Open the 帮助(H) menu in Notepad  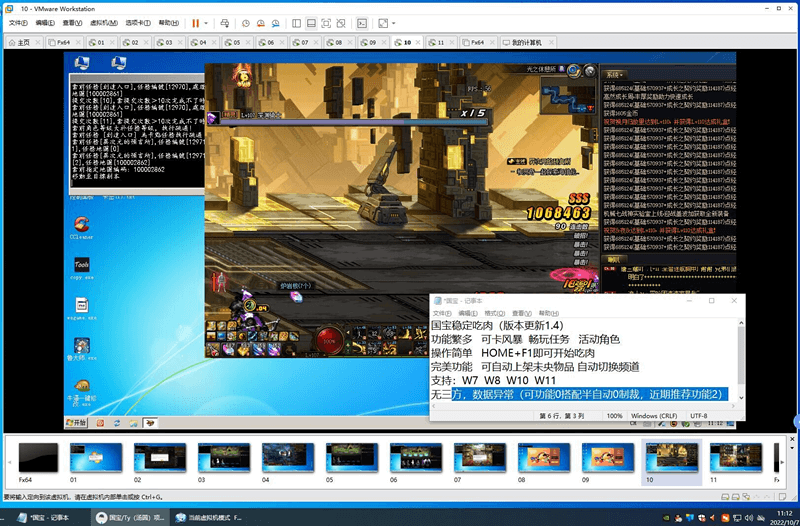(x=548, y=313)
